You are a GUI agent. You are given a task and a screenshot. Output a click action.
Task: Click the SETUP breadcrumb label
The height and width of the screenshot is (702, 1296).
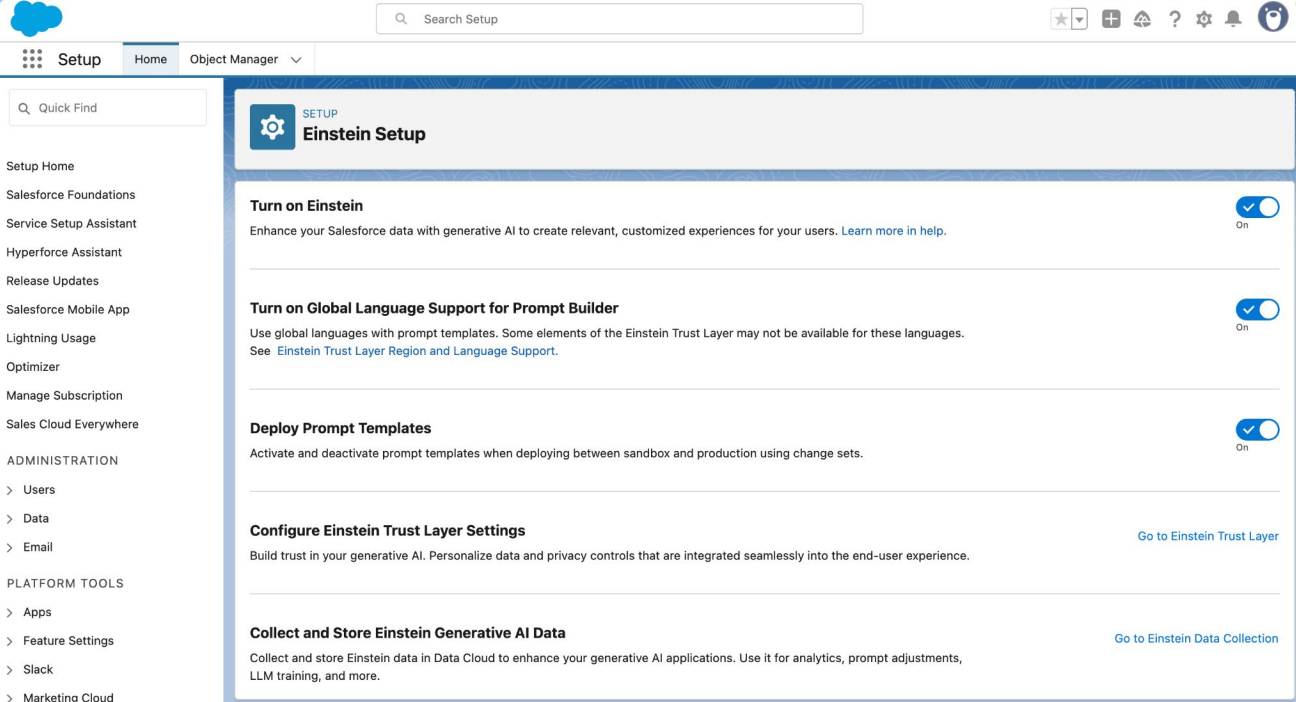(320, 114)
